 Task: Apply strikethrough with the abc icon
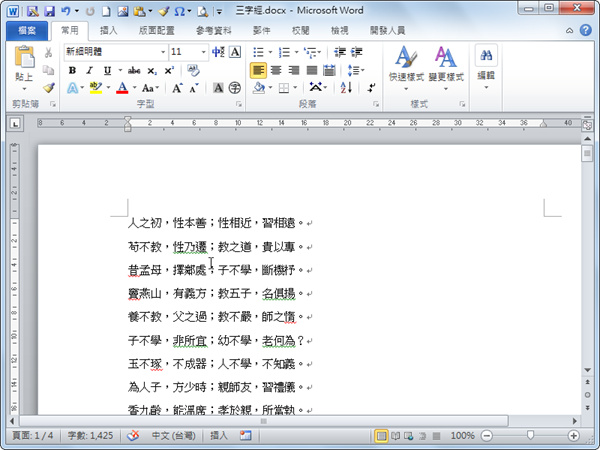pyautogui.click(x=134, y=70)
